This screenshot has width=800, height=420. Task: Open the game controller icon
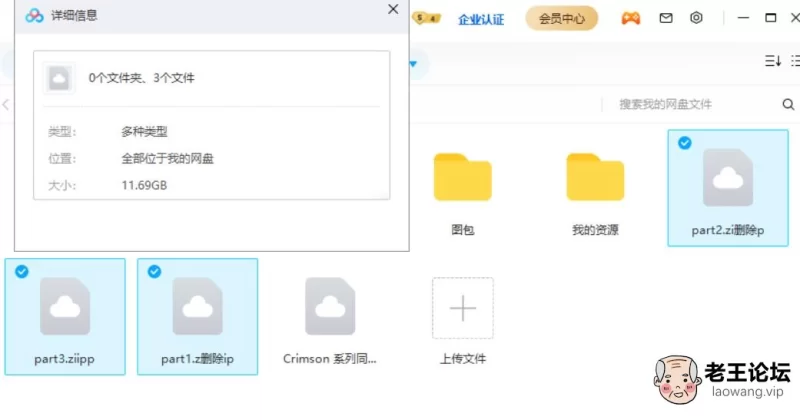click(631, 18)
